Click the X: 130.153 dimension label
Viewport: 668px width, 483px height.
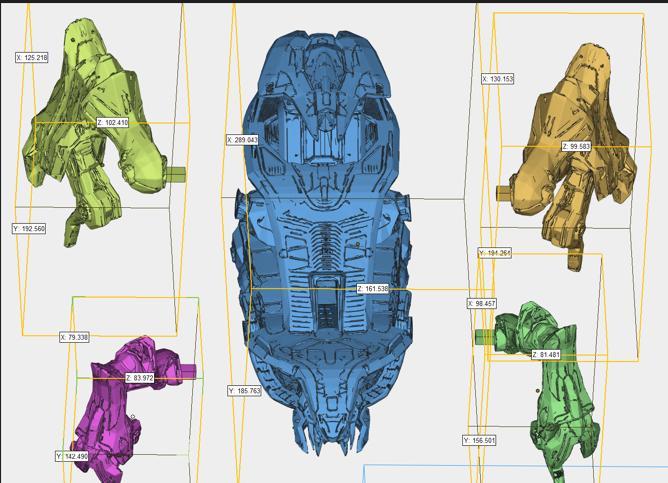498,79
